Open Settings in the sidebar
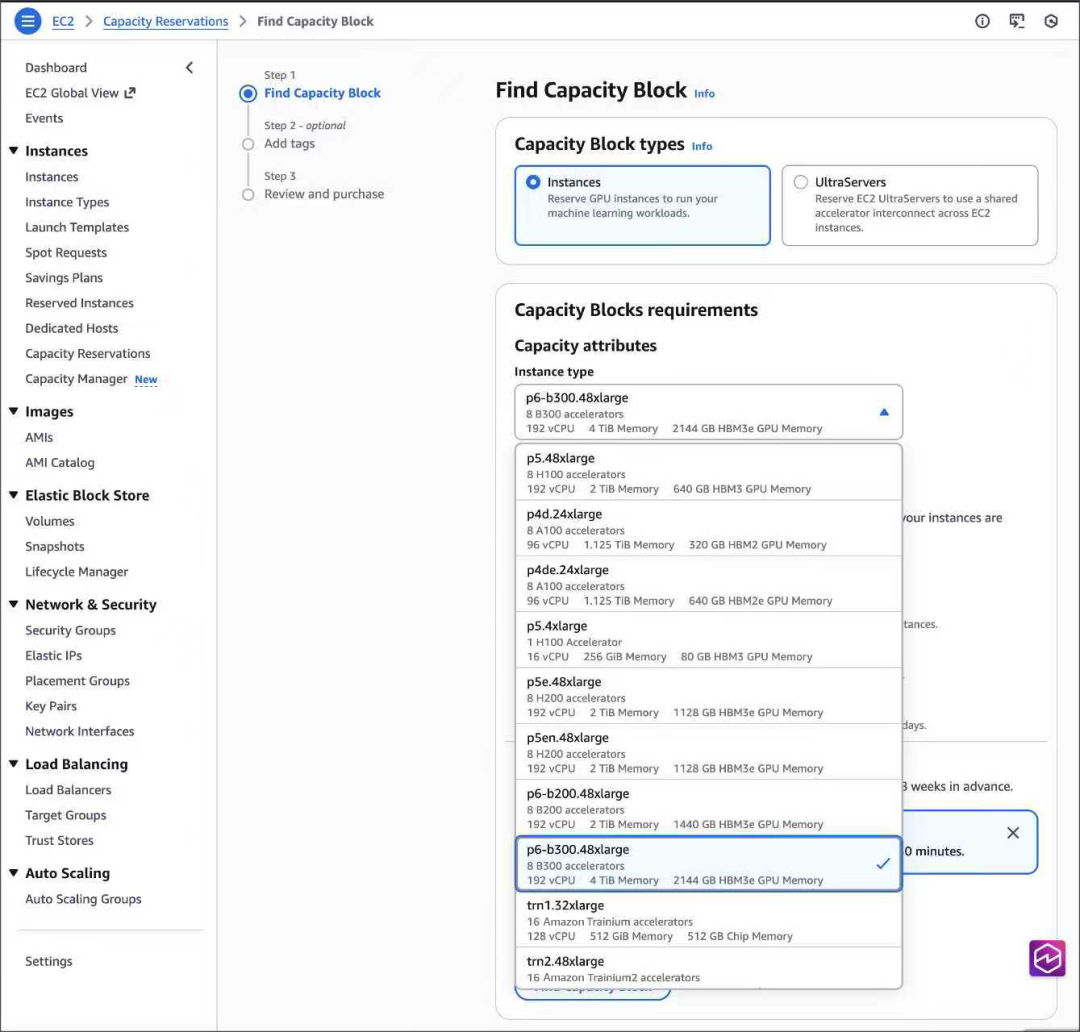The image size is (1080, 1032). click(48, 961)
